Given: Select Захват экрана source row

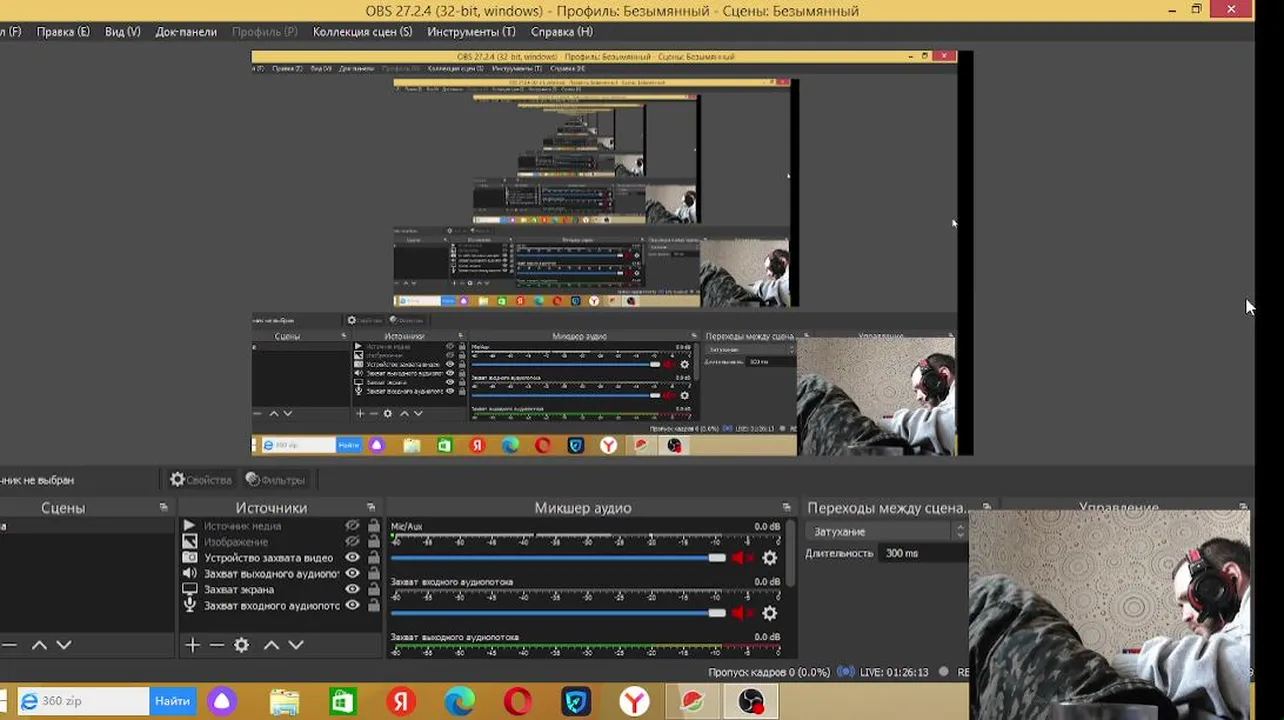Looking at the screenshot, I should coord(239,590).
